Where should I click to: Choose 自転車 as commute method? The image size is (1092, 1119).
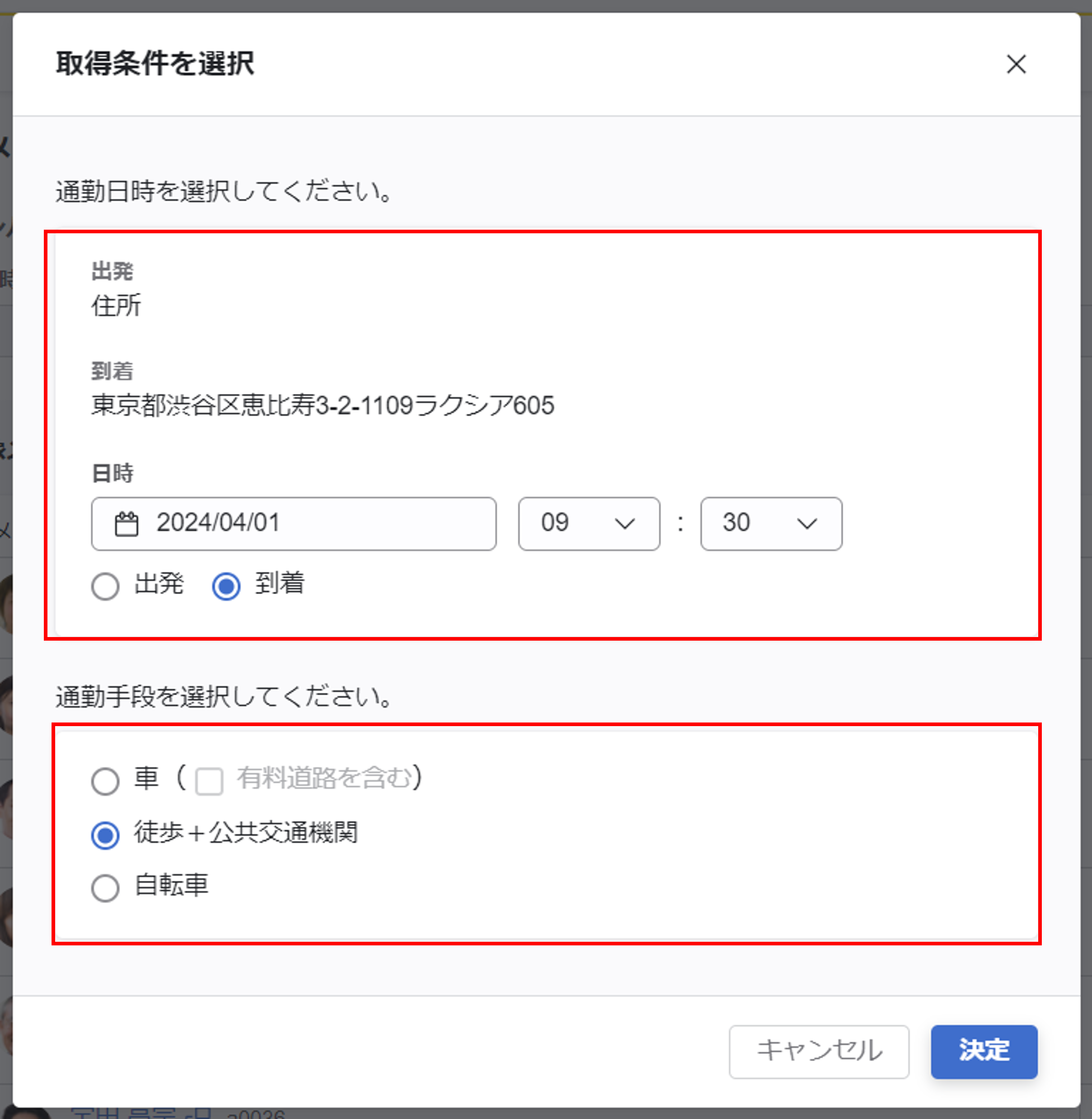(105, 888)
